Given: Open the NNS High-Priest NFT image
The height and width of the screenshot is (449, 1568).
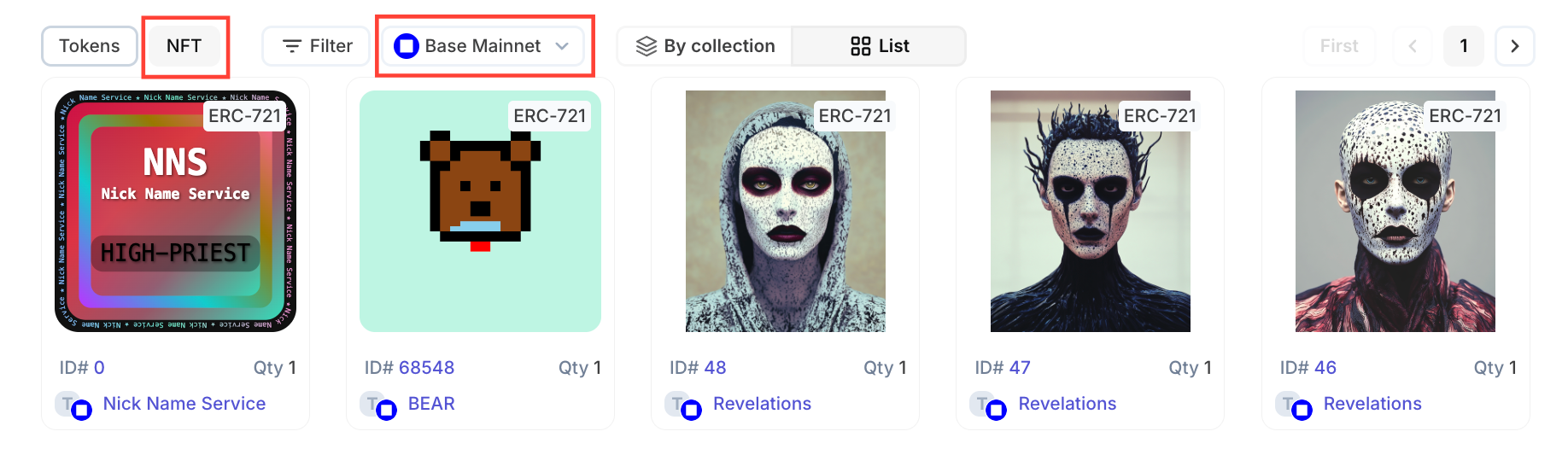Looking at the screenshot, I should [x=175, y=212].
